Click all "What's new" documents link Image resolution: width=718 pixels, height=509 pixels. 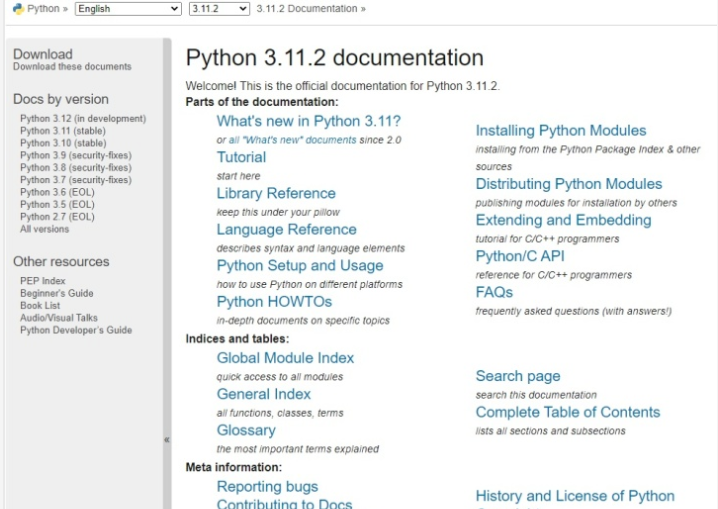(293, 140)
